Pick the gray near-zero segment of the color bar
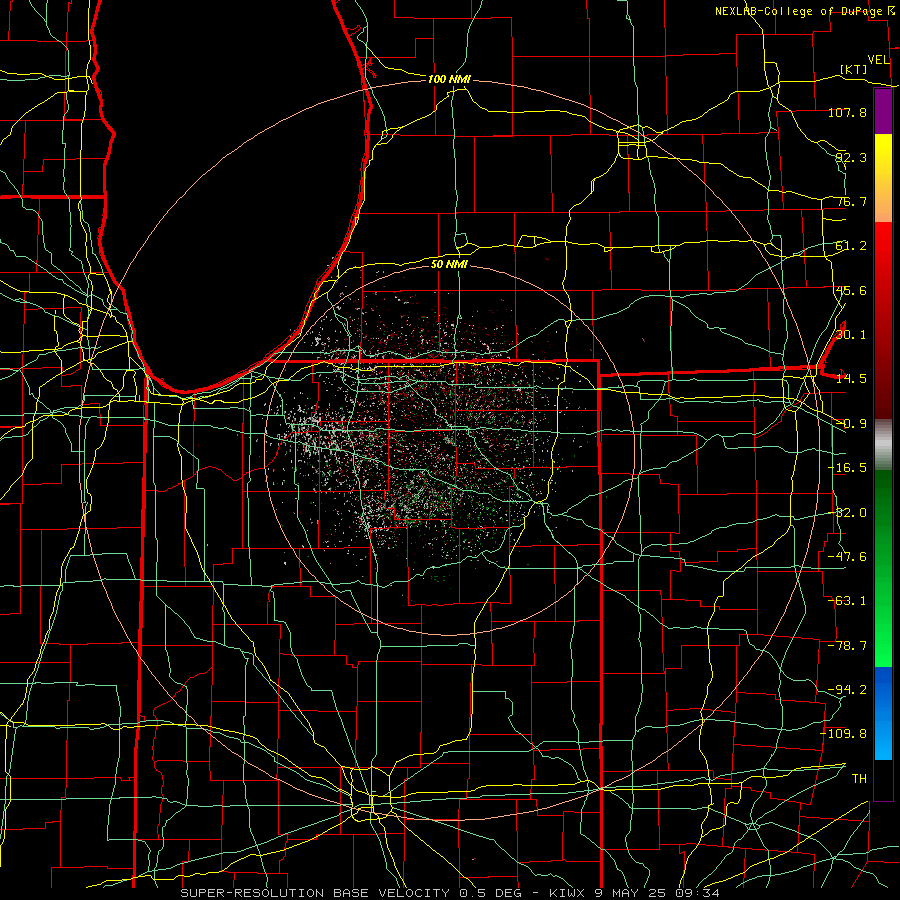Image resolution: width=900 pixels, height=900 pixels. 883,445
